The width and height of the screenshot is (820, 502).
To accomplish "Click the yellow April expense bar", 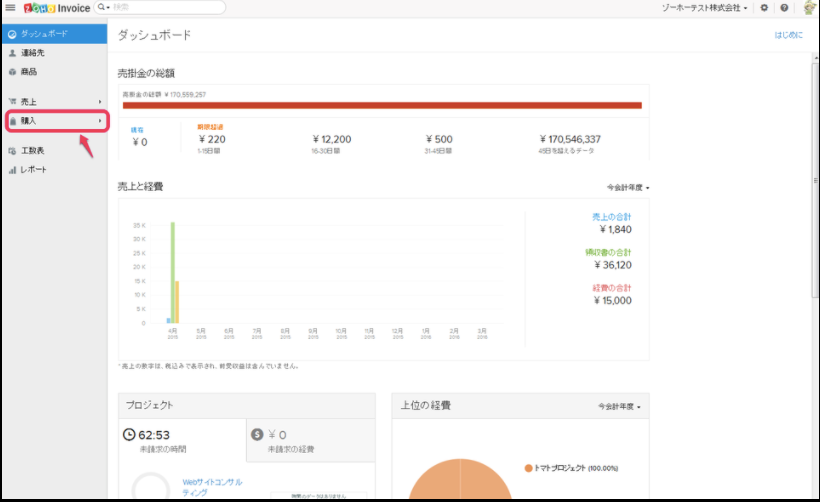I will coord(177,302).
